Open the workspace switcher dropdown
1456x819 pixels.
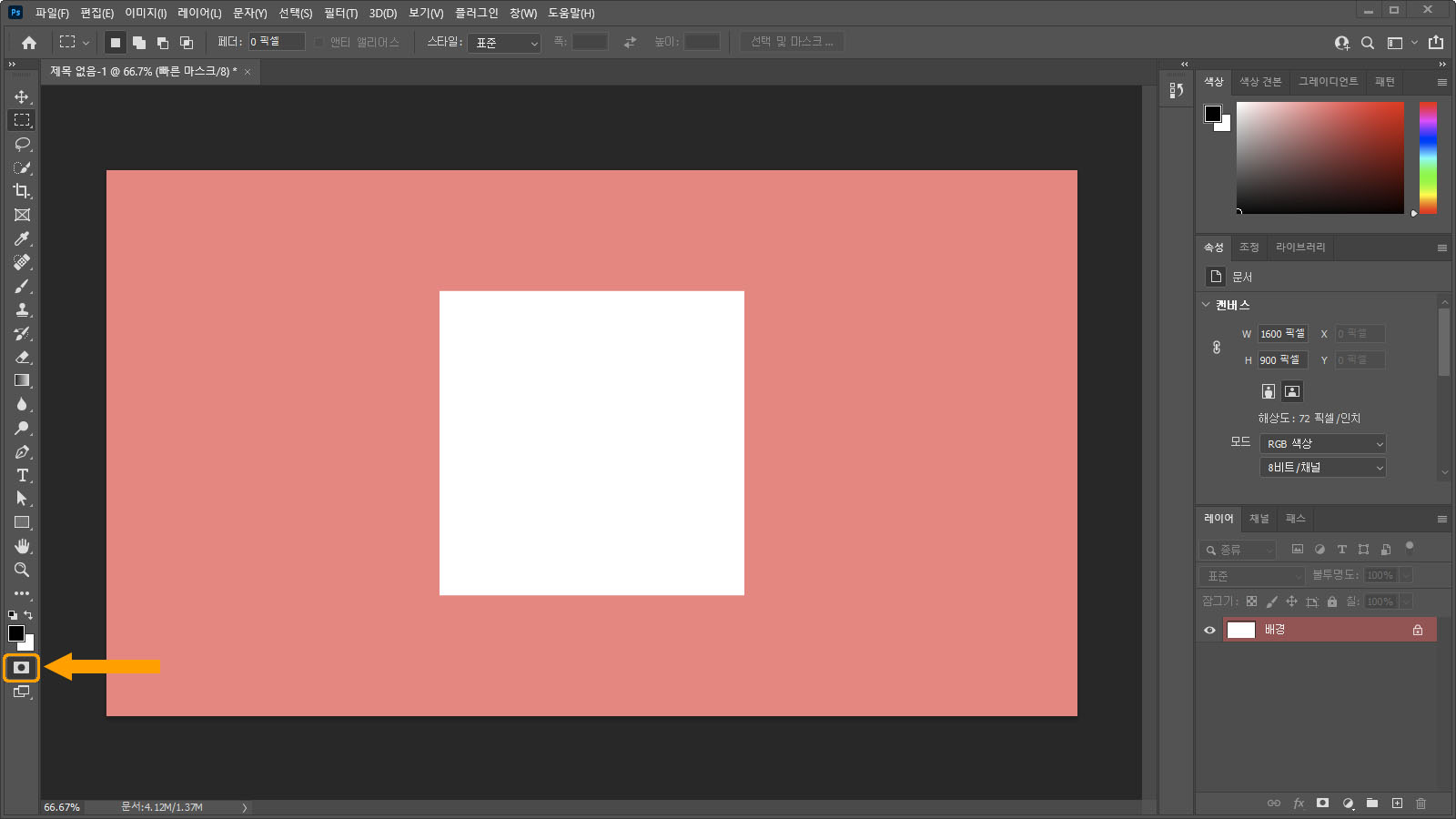(1401, 42)
